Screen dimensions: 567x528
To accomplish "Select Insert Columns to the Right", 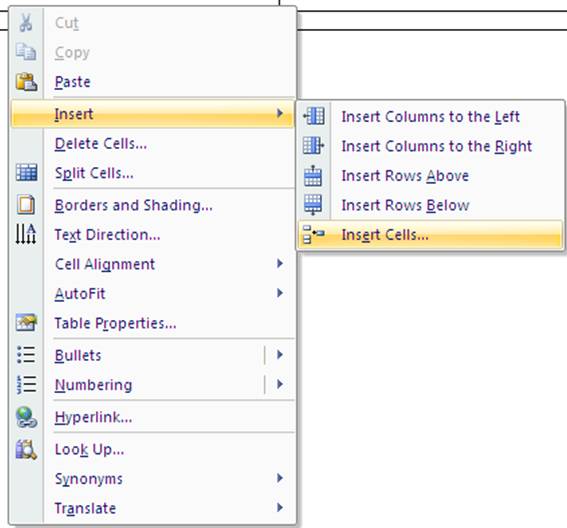I will pyautogui.click(x=430, y=146).
